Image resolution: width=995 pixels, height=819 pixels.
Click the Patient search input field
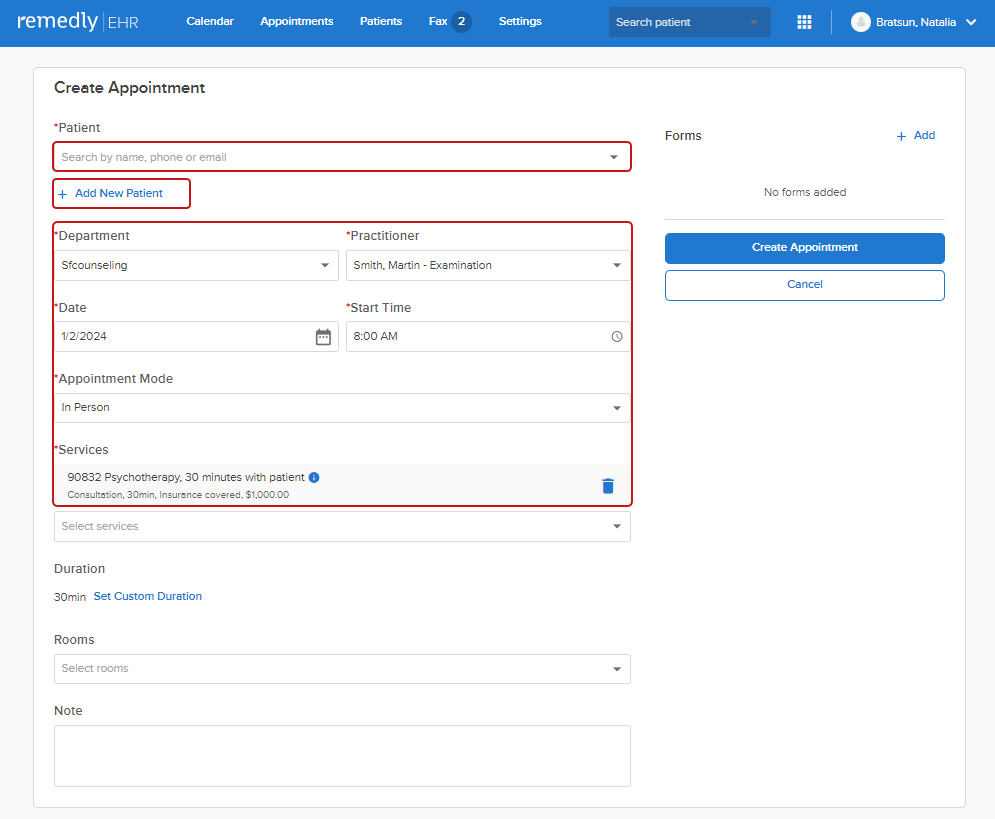[x=342, y=157]
